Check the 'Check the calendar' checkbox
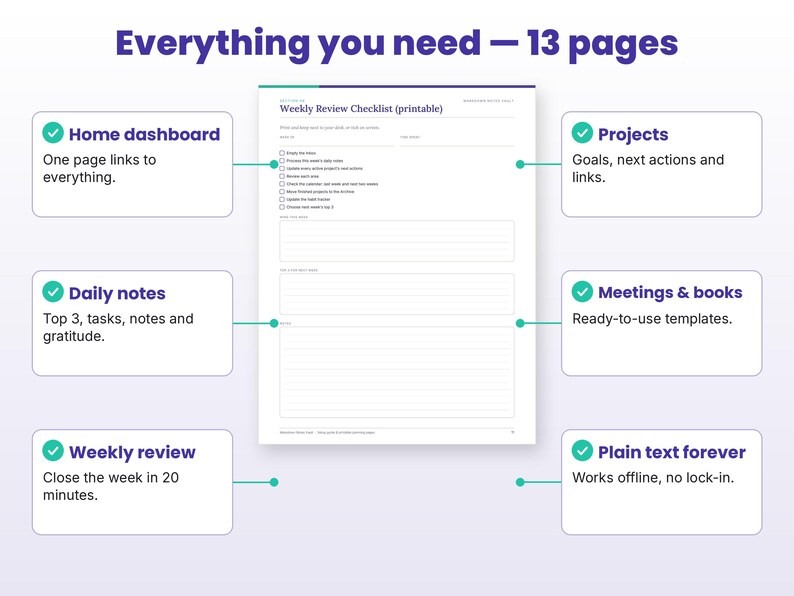 pos(282,184)
